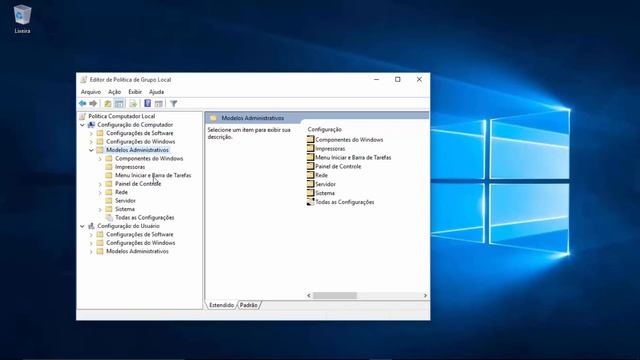Click Todas as Configurações icon in the tree

point(109,218)
